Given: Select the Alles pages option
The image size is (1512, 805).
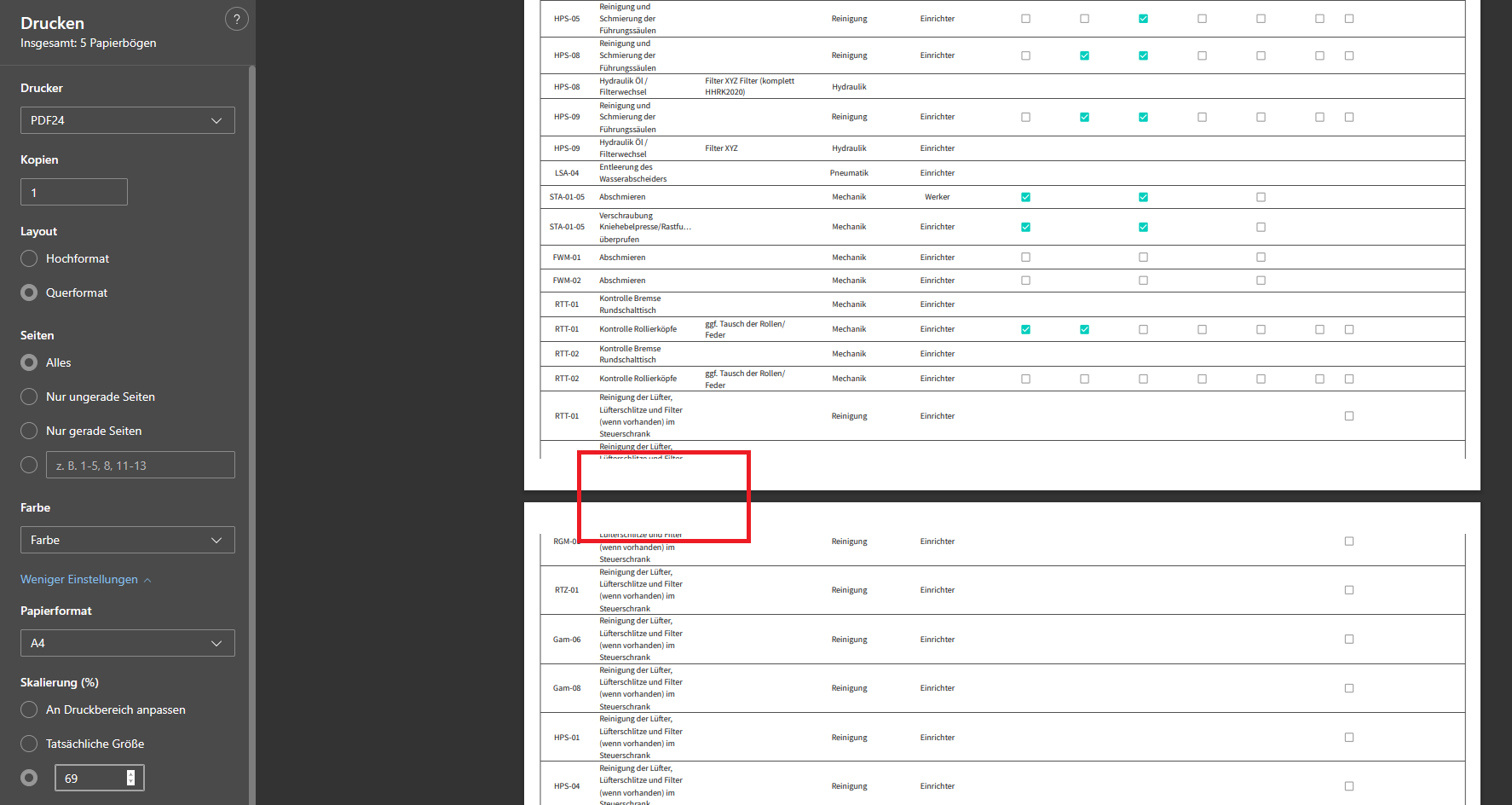Looking at the screenshot, I should pos(28,362).
